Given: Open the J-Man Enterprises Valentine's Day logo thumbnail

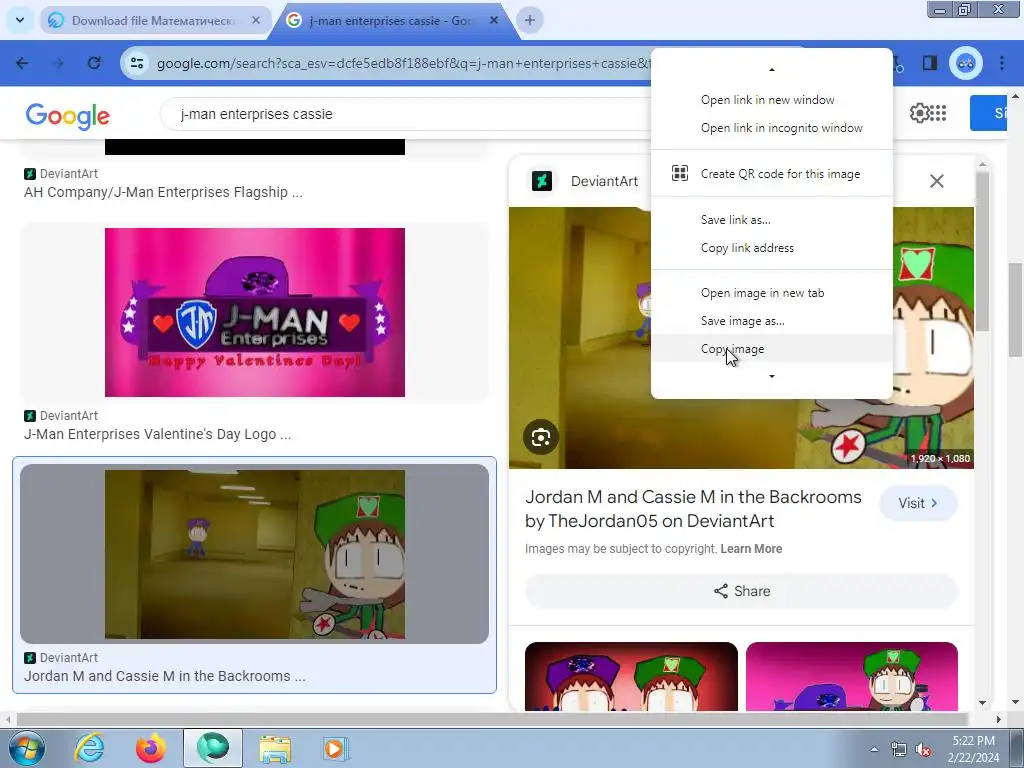Looking at the screenshot, I should pos(255,312).
